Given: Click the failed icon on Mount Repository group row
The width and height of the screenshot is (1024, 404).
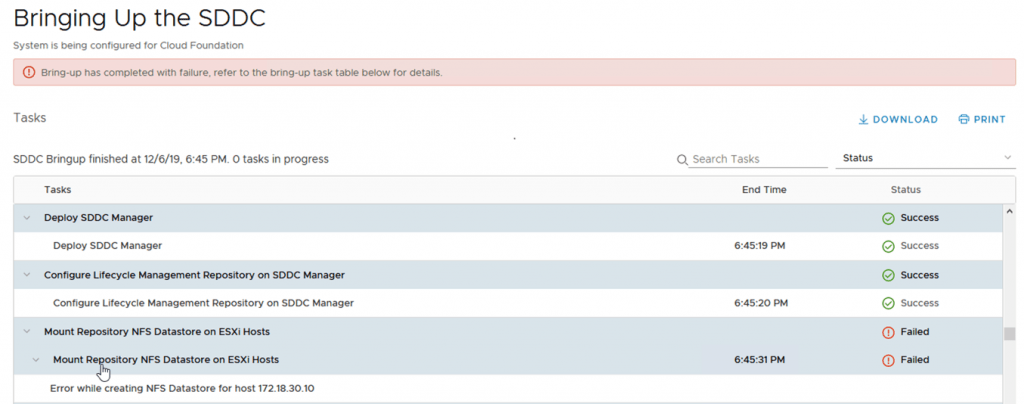Looking at the screenshot, I should (887, 332).
